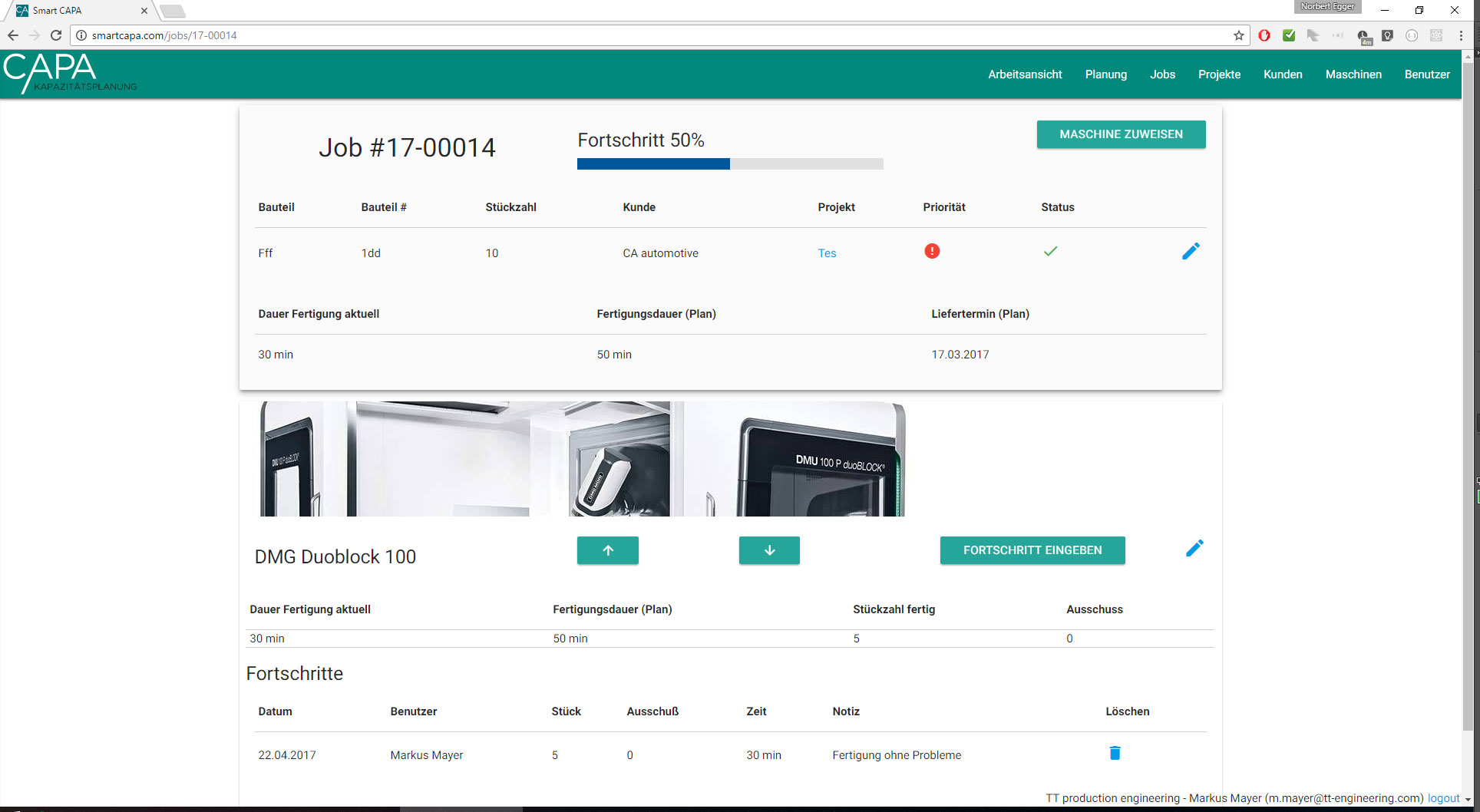Select user name Markus Mayer in table
1480x812 pixels.
pyautogui.click(x=426, y=755)
